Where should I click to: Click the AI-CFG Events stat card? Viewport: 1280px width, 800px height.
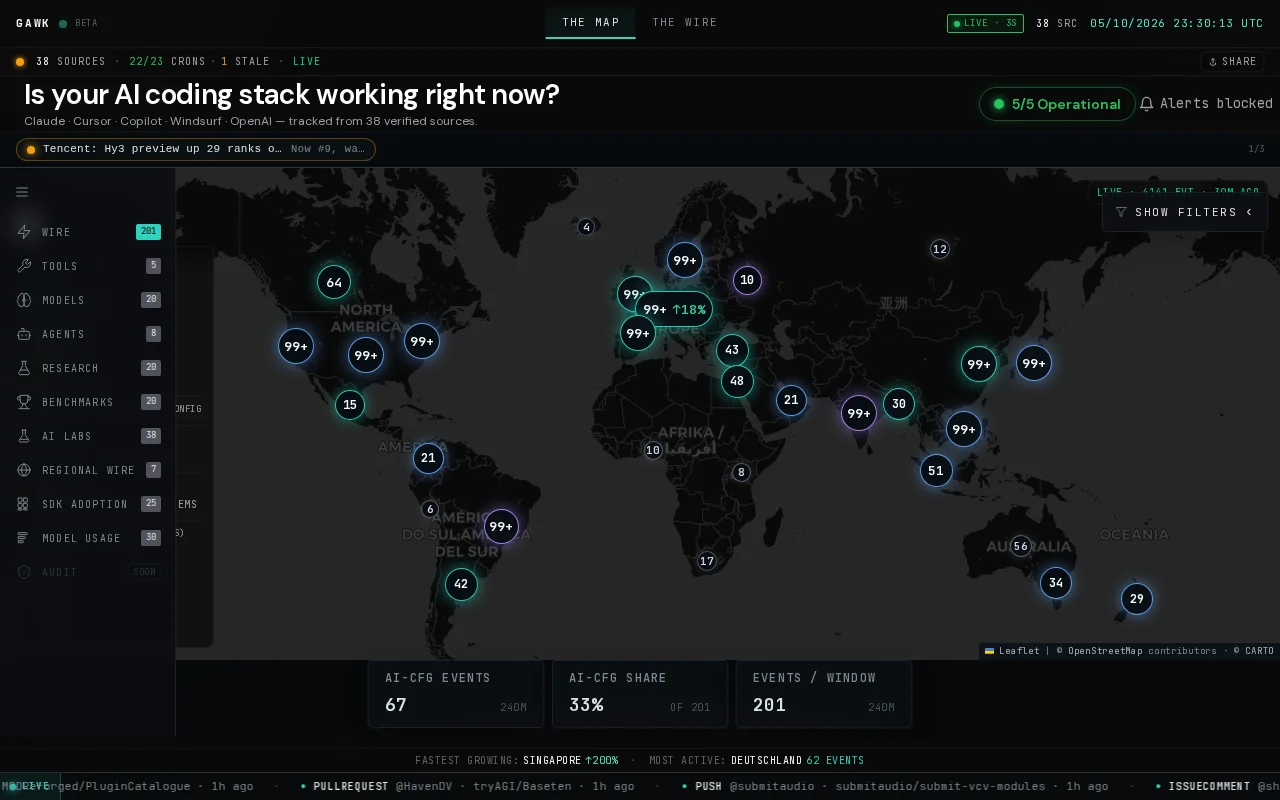click(x=456, y=693)
